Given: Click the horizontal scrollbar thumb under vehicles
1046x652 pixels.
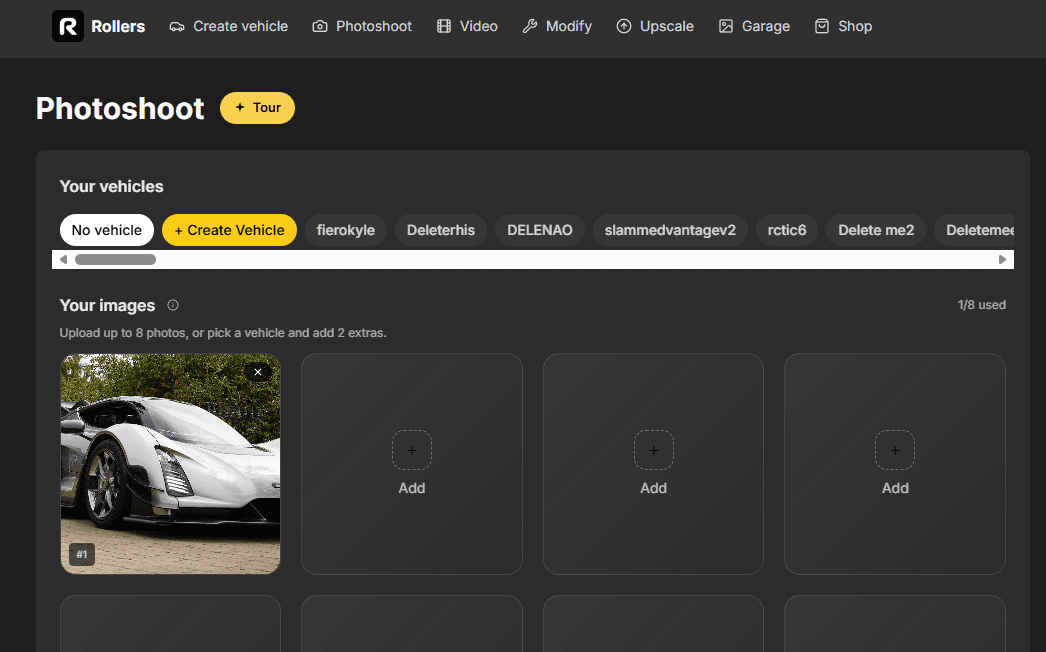Looking at the screenshot, I should point(115,260).
